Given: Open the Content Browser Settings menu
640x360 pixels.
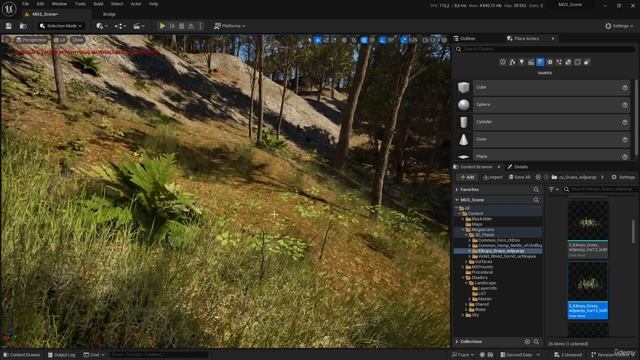Looking at the screenshot, I should tap(623, 177).
